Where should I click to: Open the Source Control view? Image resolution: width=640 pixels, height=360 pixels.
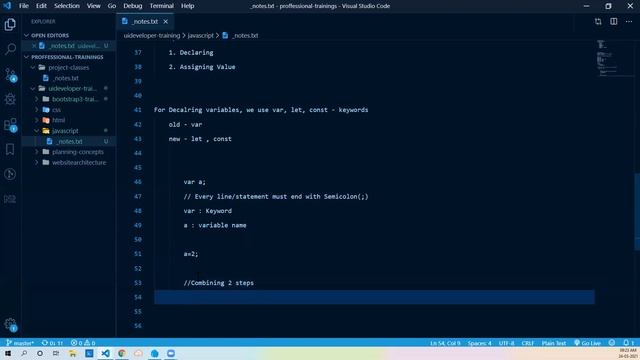[10, 75]
